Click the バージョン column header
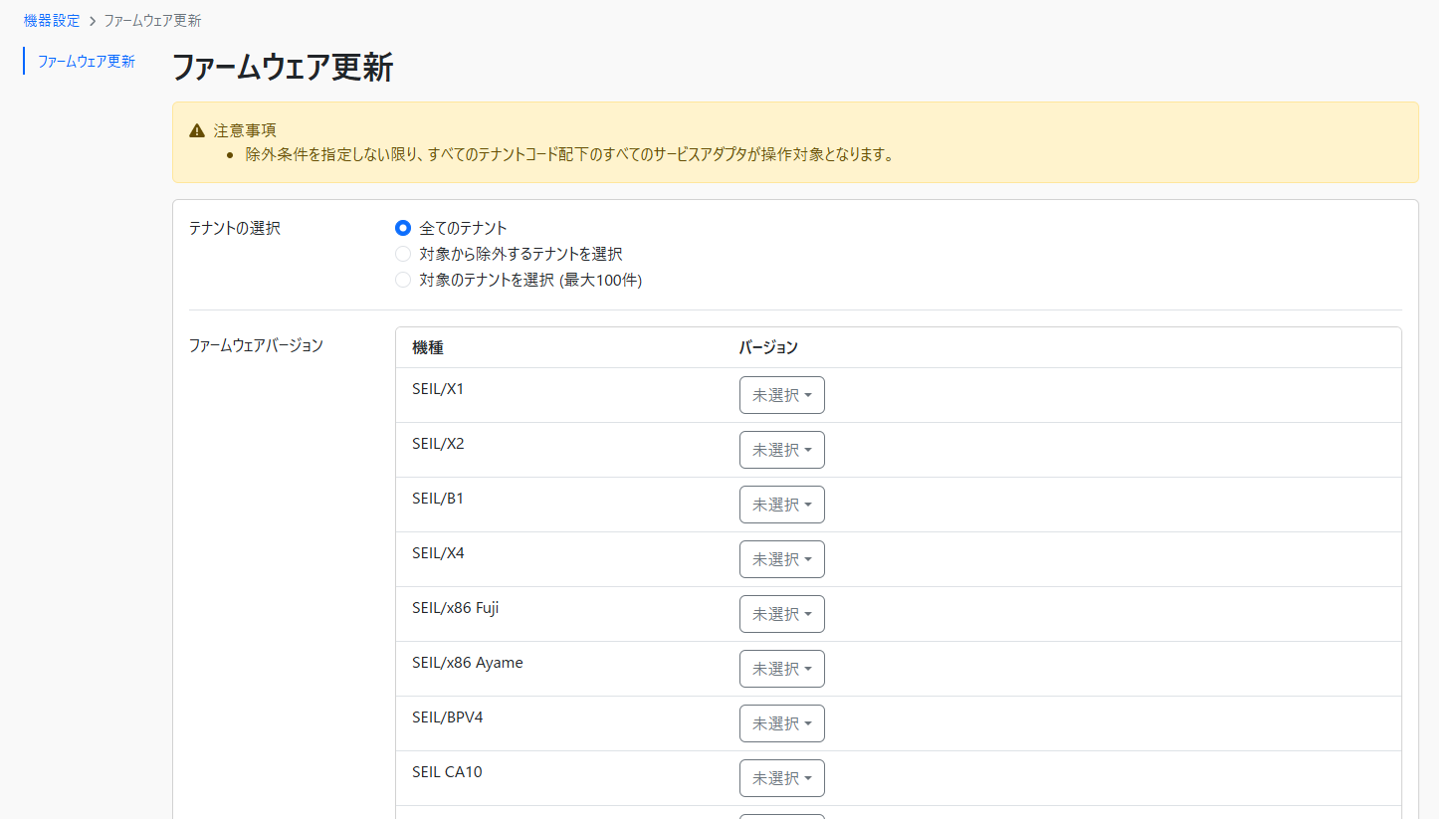This screenshot has height=819, width=1456. tap(768, 347)
